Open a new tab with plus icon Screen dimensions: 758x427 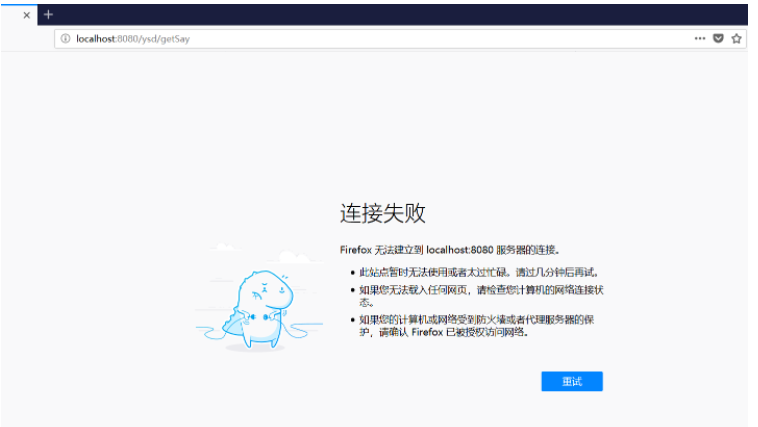pos(48,15)
